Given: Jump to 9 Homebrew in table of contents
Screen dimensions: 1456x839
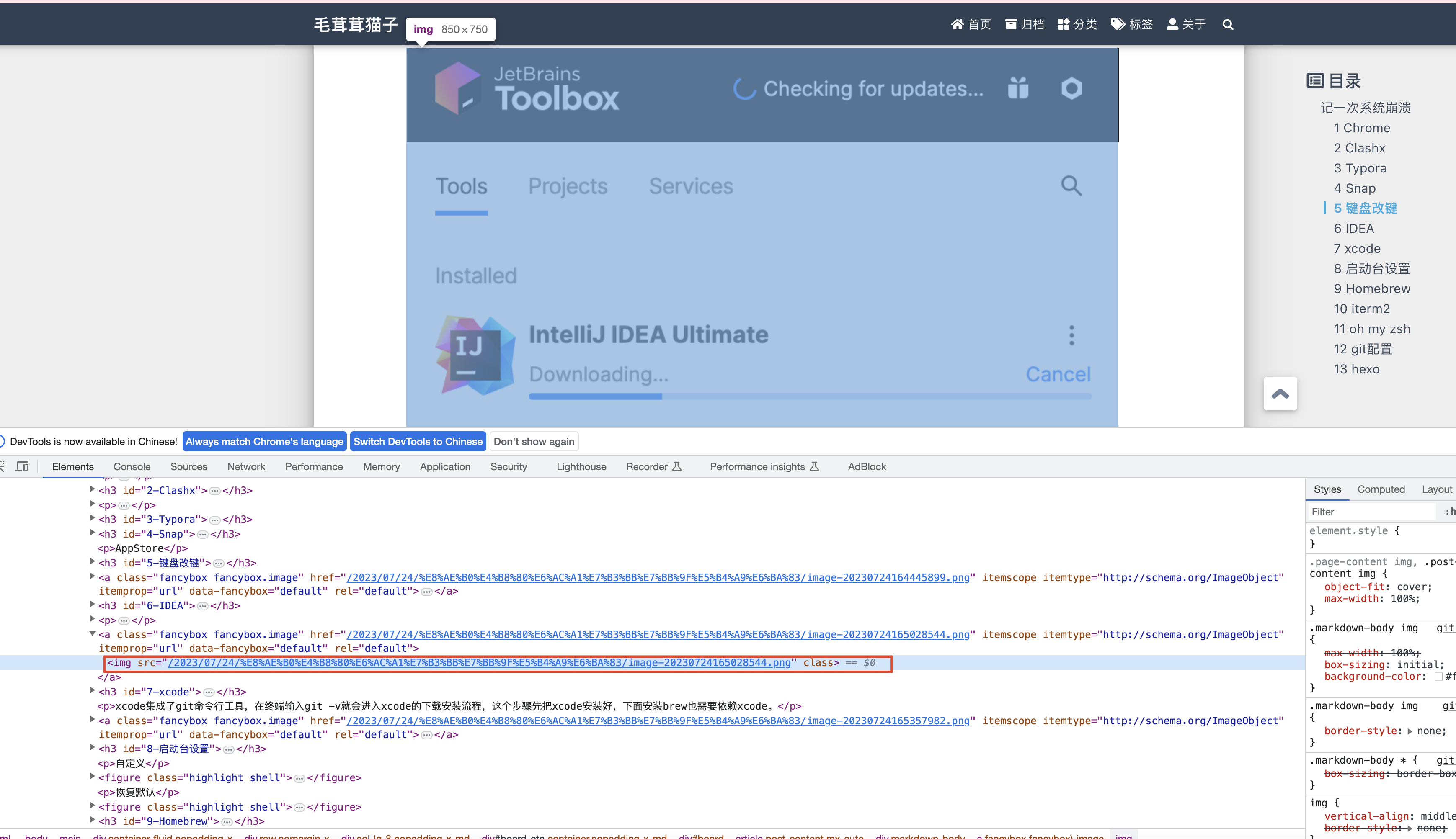Looking at the screenshot, I should coord(1371,289).
